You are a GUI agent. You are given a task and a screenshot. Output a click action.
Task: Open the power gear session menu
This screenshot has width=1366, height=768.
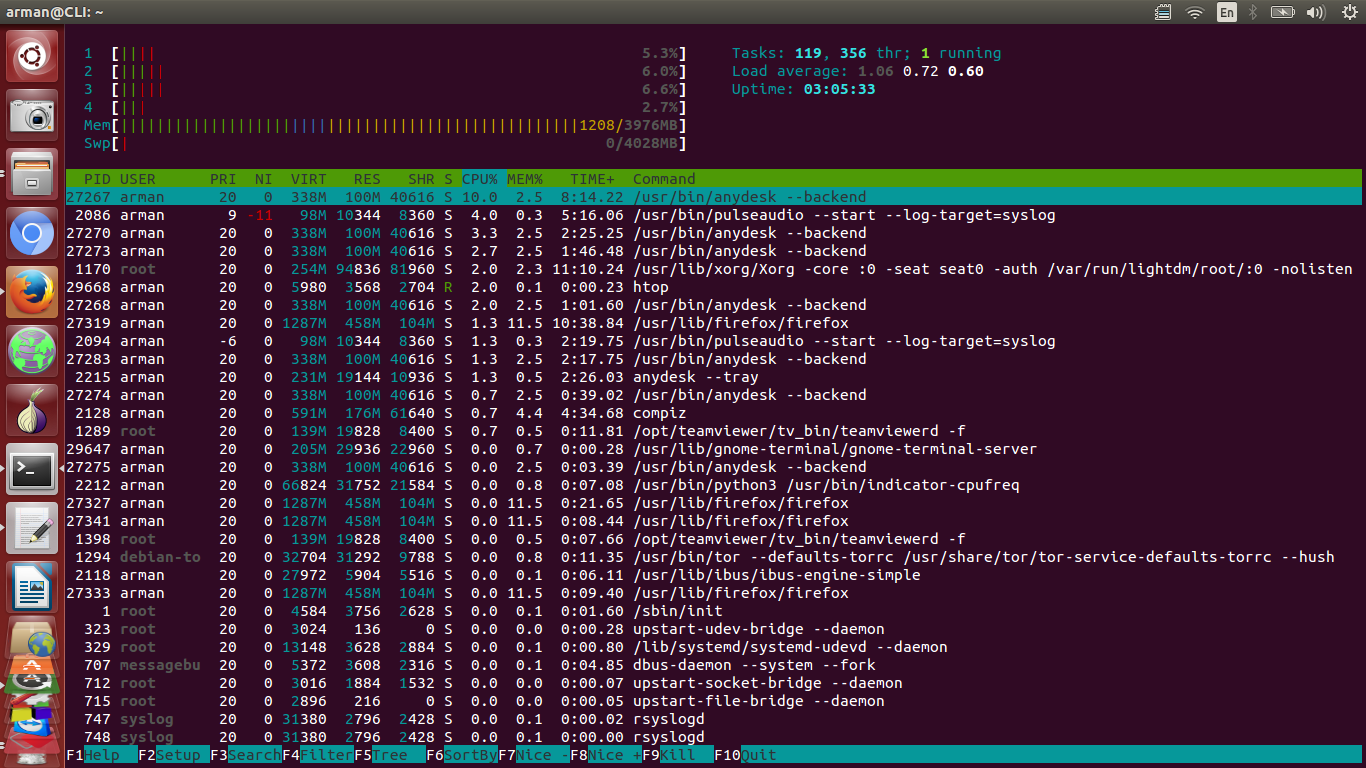(1347, 12)
